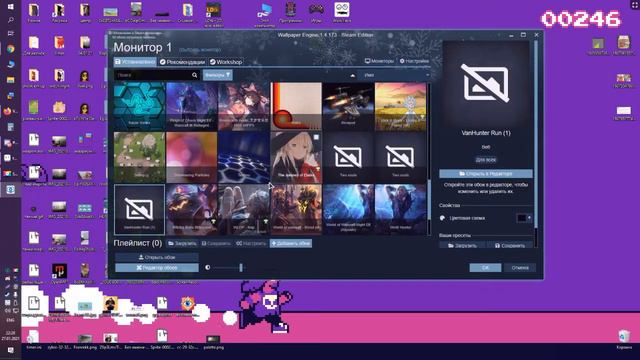Click the Сохранить playlist button
Screen dimensions: 640x360
[x=216, y=244]
